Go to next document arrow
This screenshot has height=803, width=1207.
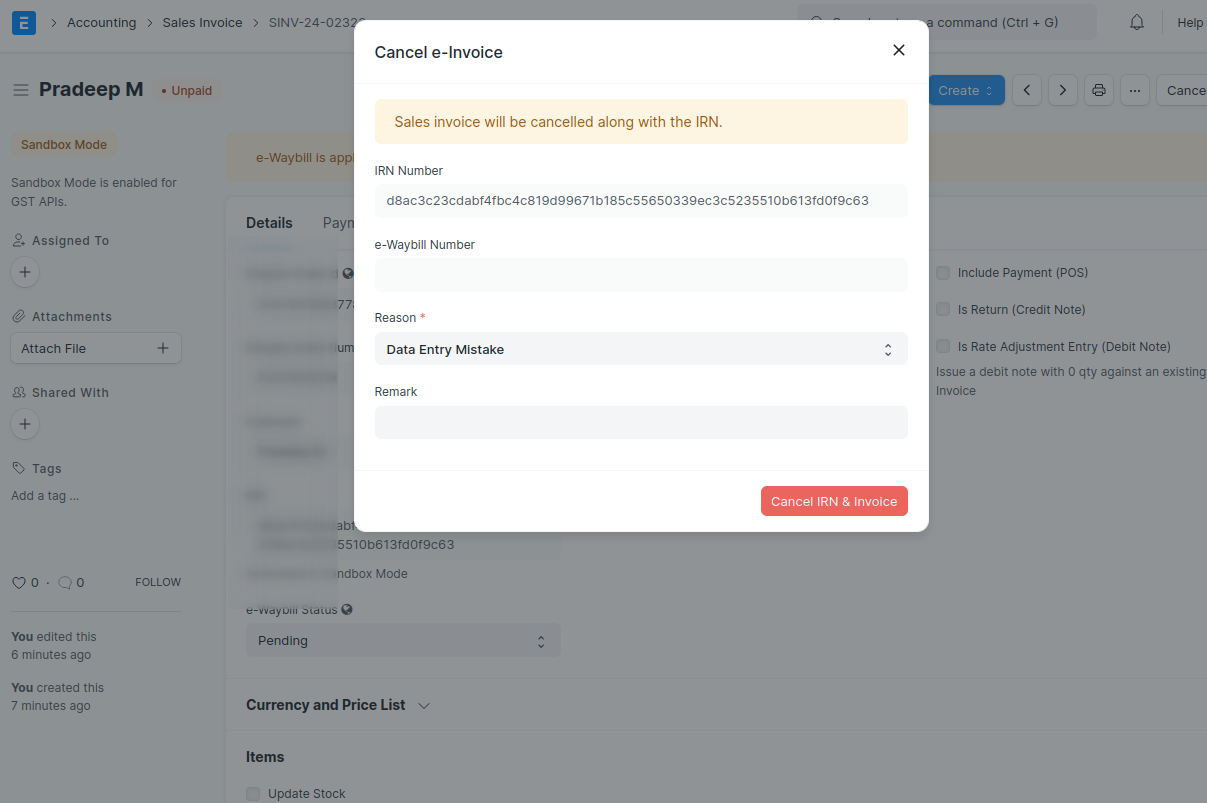pos(1063,90)
